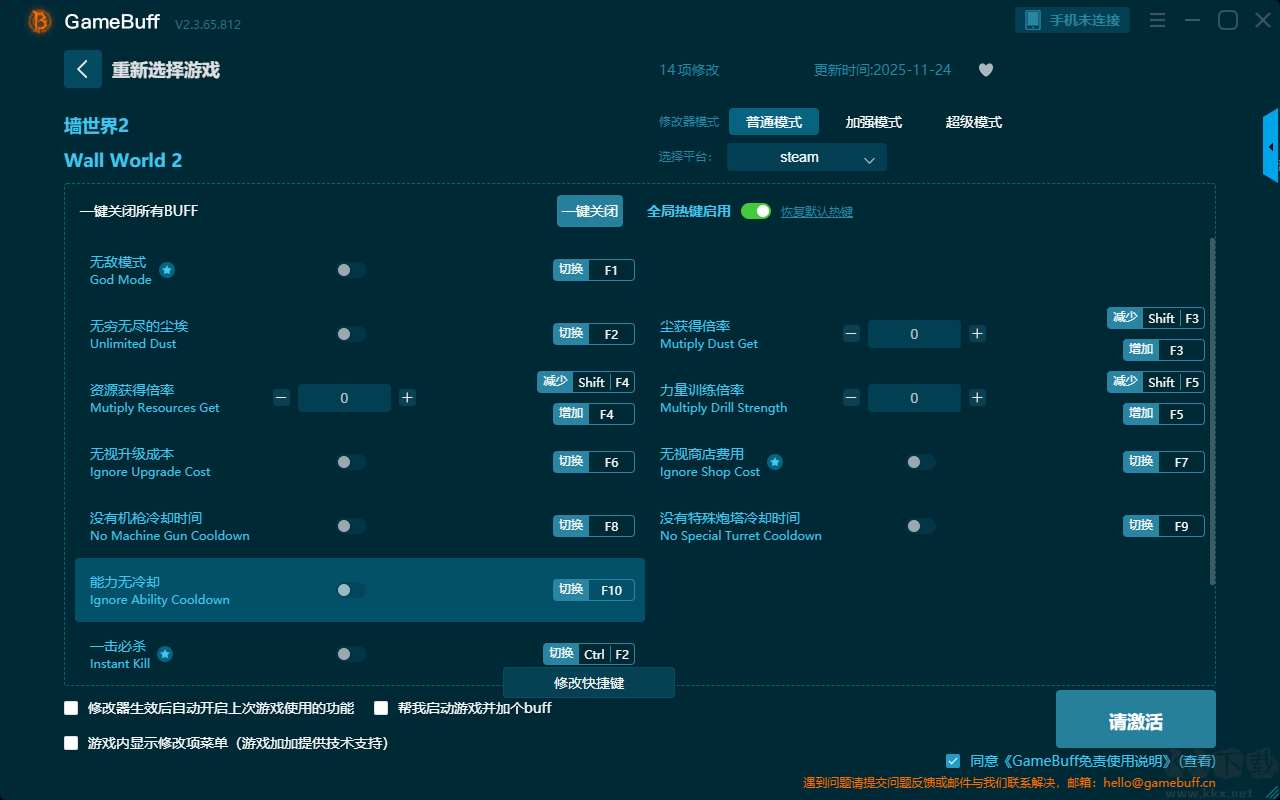Viewport: 1280px width, 800px height.
Task: Select 加强模式 mode tab
Action: pyautogui.click(x=874, y=122)
